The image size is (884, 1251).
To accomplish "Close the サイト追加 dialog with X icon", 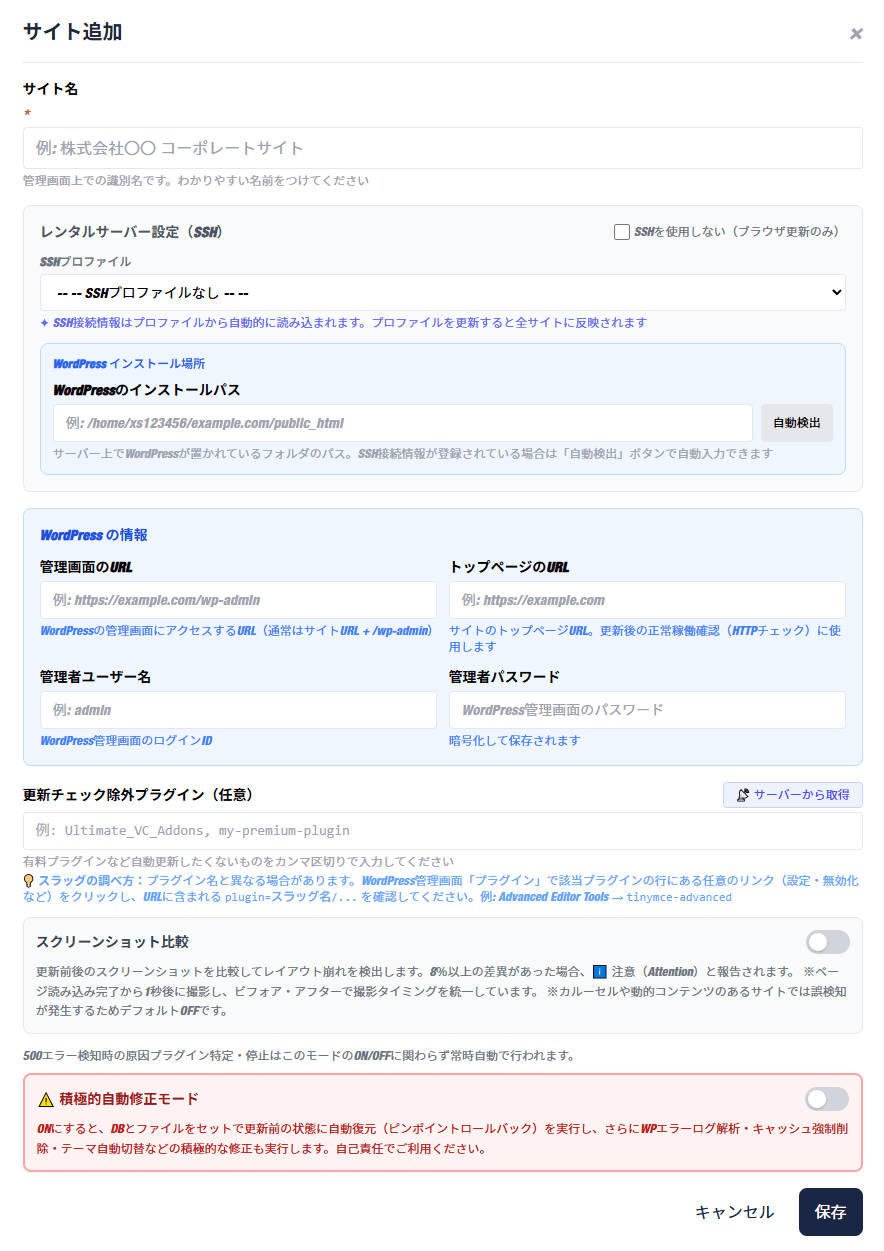I will click(856, 34).
